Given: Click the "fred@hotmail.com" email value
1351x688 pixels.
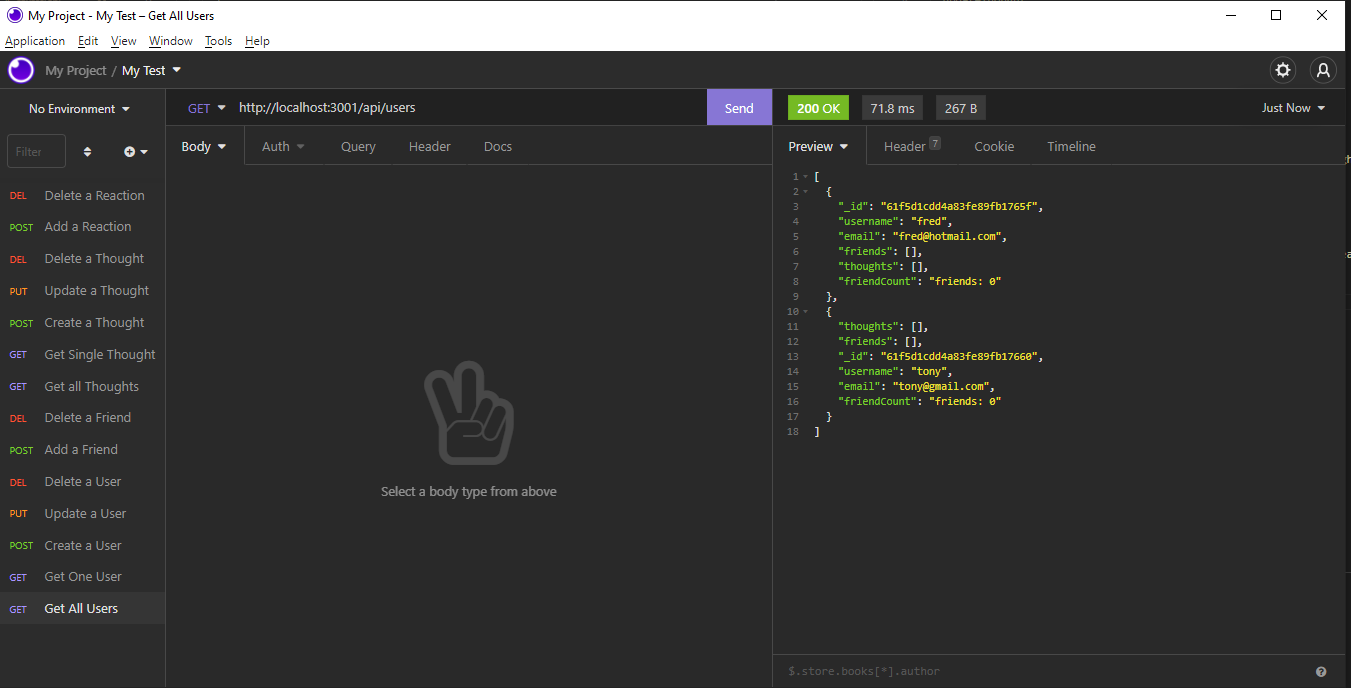Looking at the screenshot, I should [946, 237].
